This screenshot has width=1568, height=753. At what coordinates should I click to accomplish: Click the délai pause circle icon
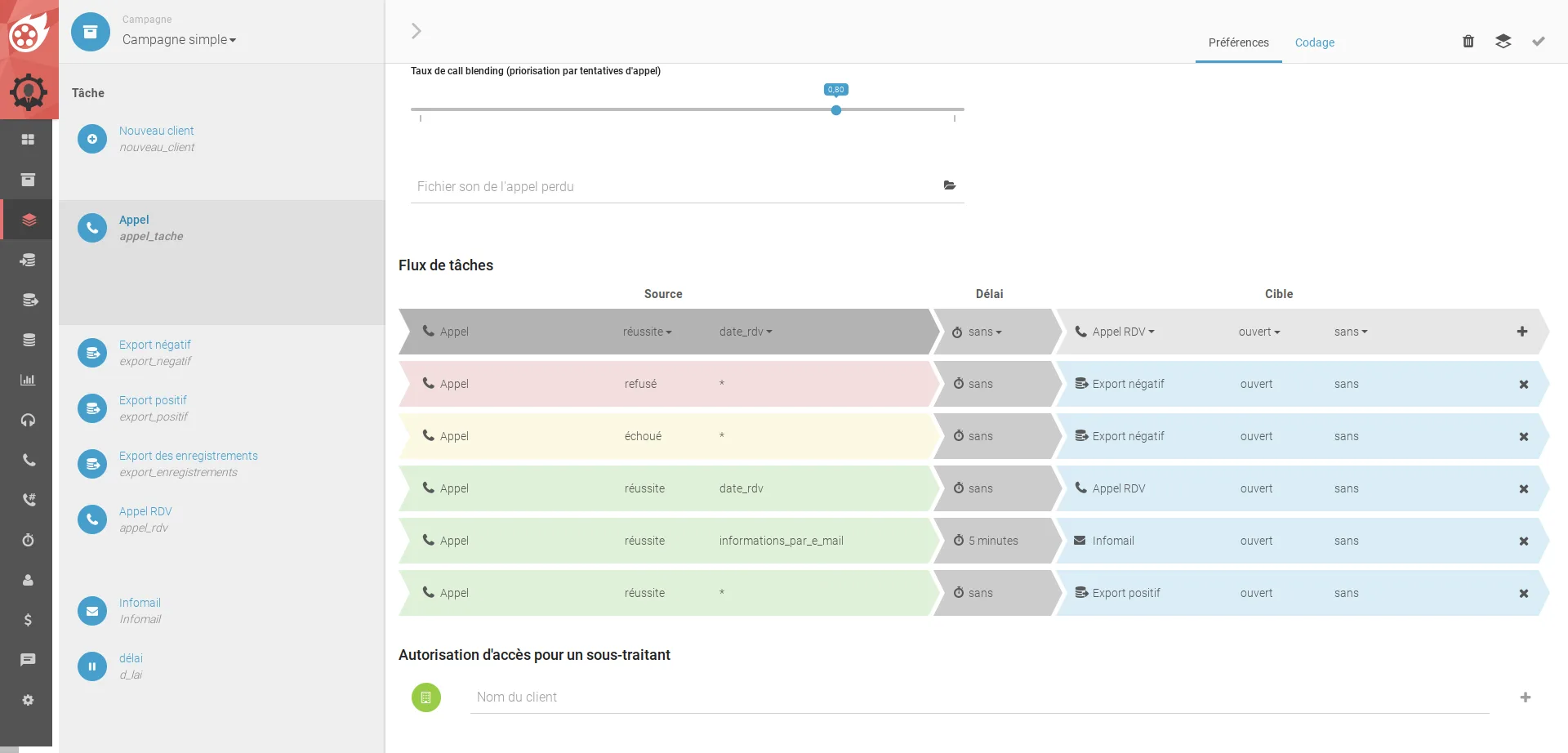pyautogui.click(x=92, y=666)
